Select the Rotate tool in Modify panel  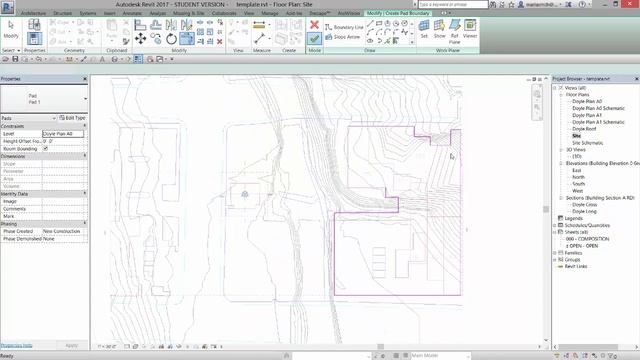pyautogui.click(x=171, y=39)
